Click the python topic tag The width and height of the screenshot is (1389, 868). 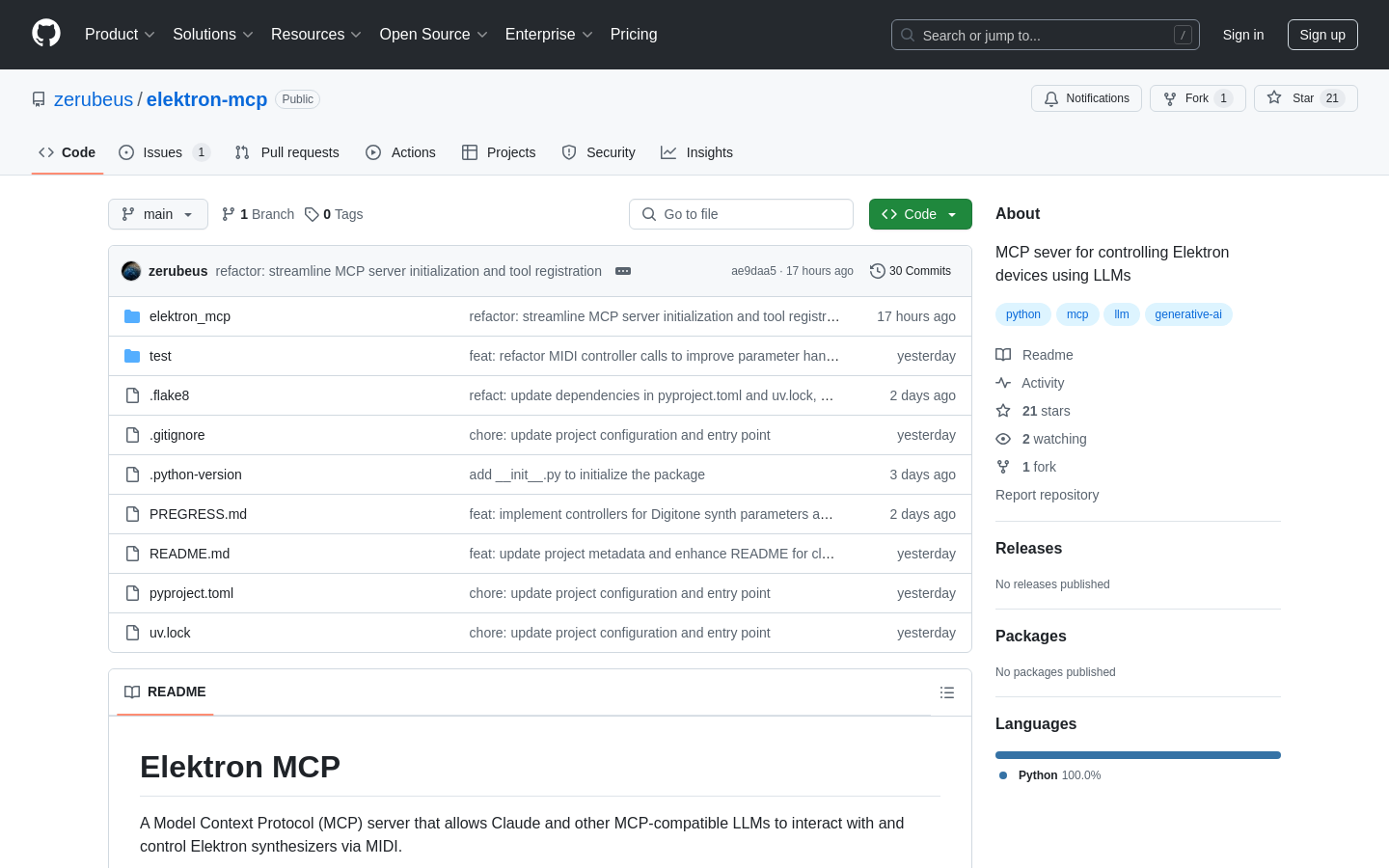[x=1023, y=314]
